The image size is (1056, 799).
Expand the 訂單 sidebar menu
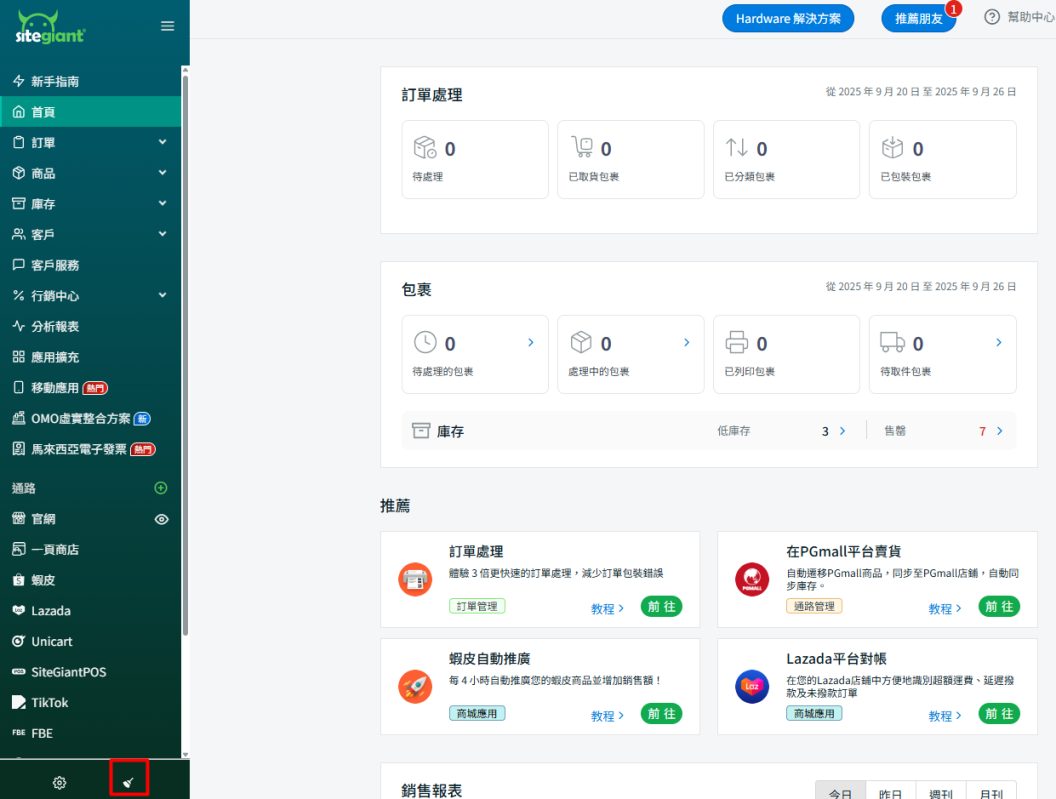162,143
